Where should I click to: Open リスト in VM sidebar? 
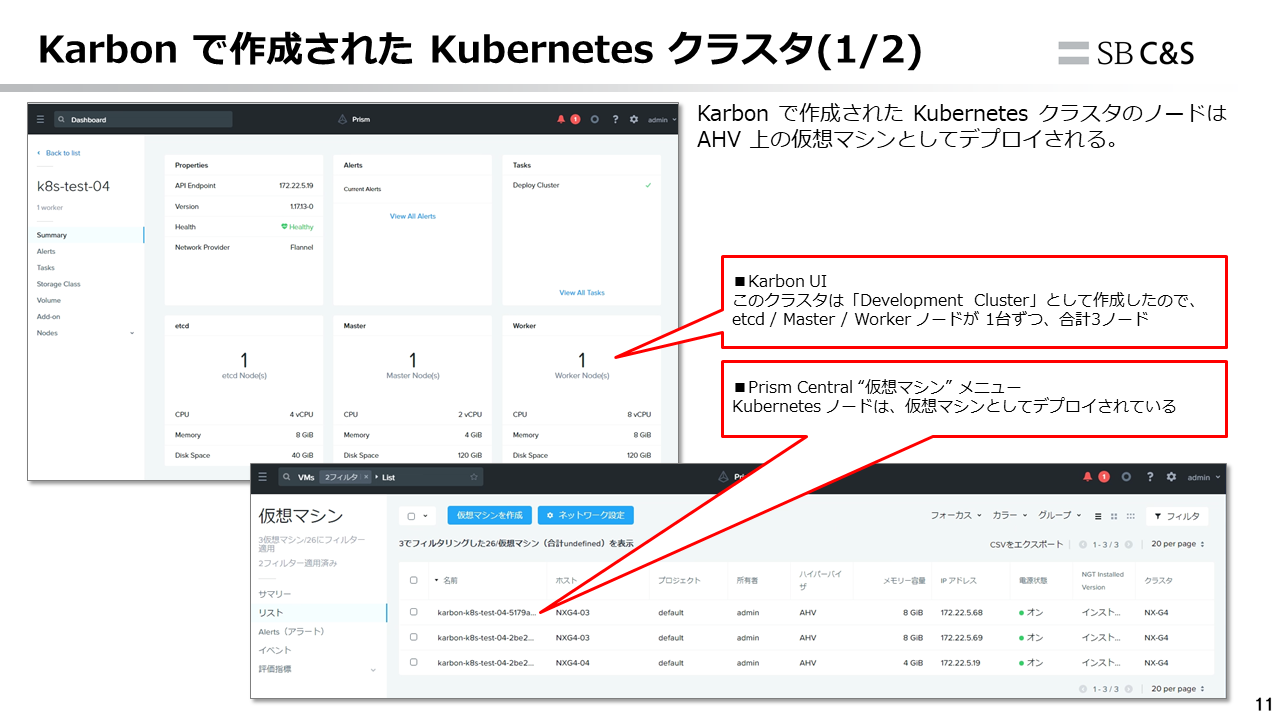click(270, 613)
